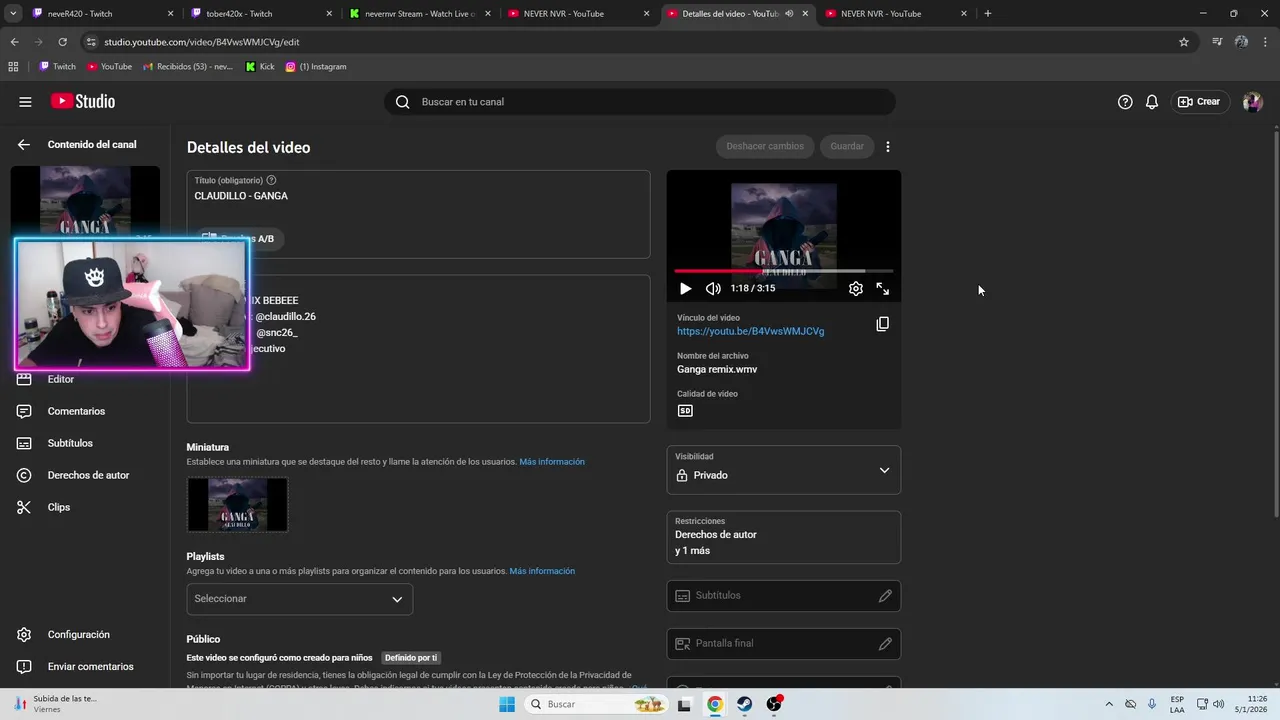The width and height of the screenshot is (1280, 720).
Task: Open the Playlists Seleccionar dropdown
Action: click(299, 599)
